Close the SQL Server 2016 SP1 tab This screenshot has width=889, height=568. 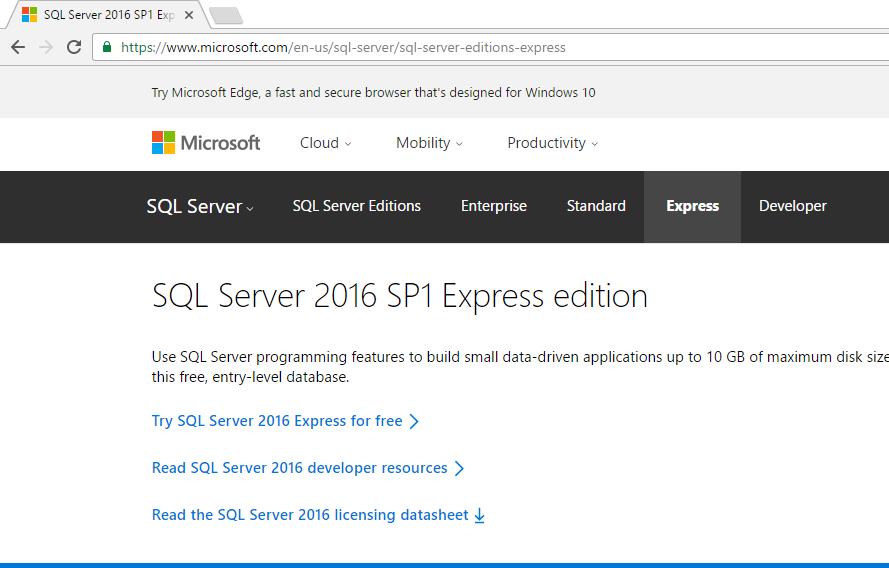[x=189, y=15]
